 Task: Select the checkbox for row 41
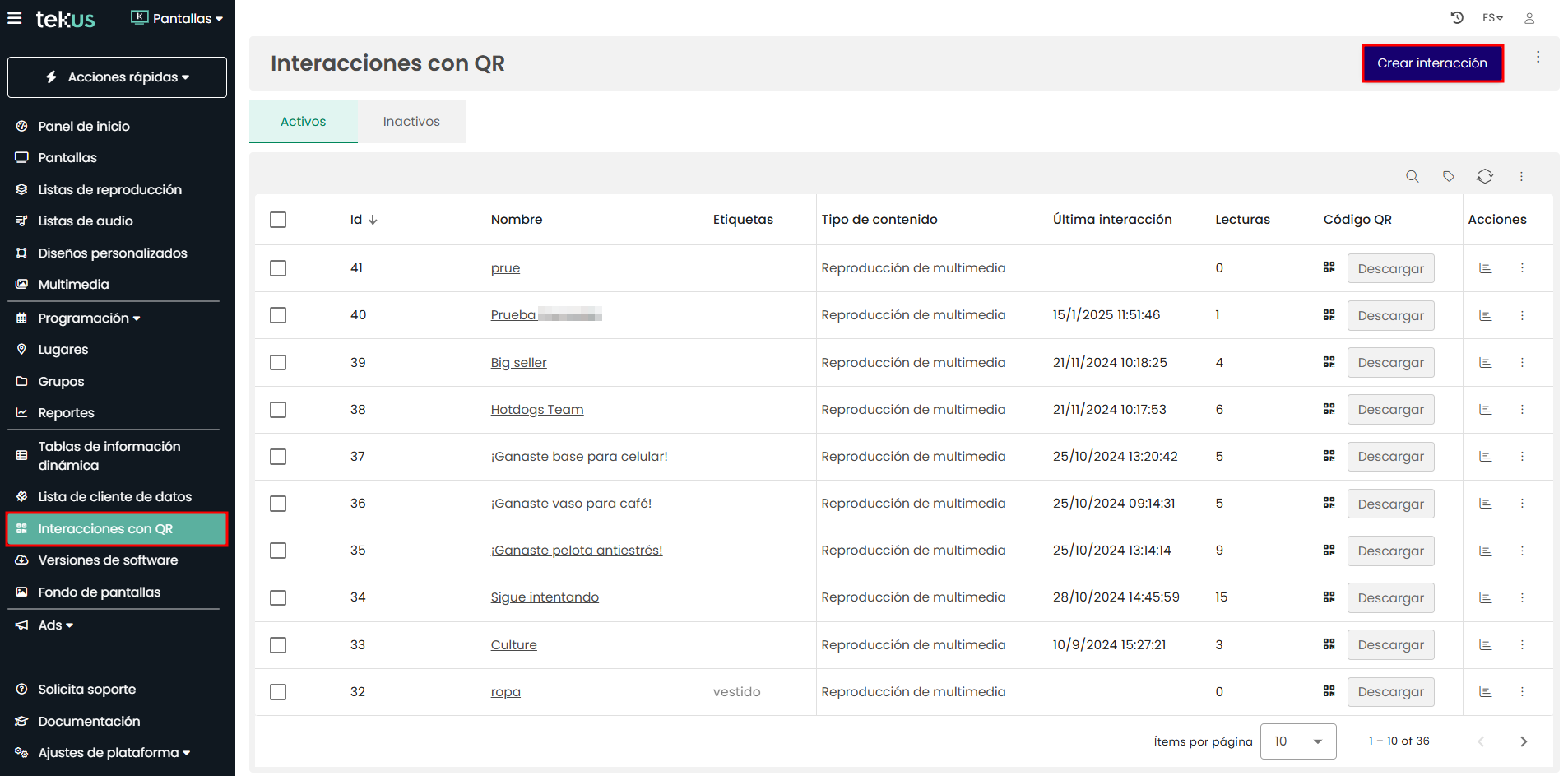click(278, 268)
